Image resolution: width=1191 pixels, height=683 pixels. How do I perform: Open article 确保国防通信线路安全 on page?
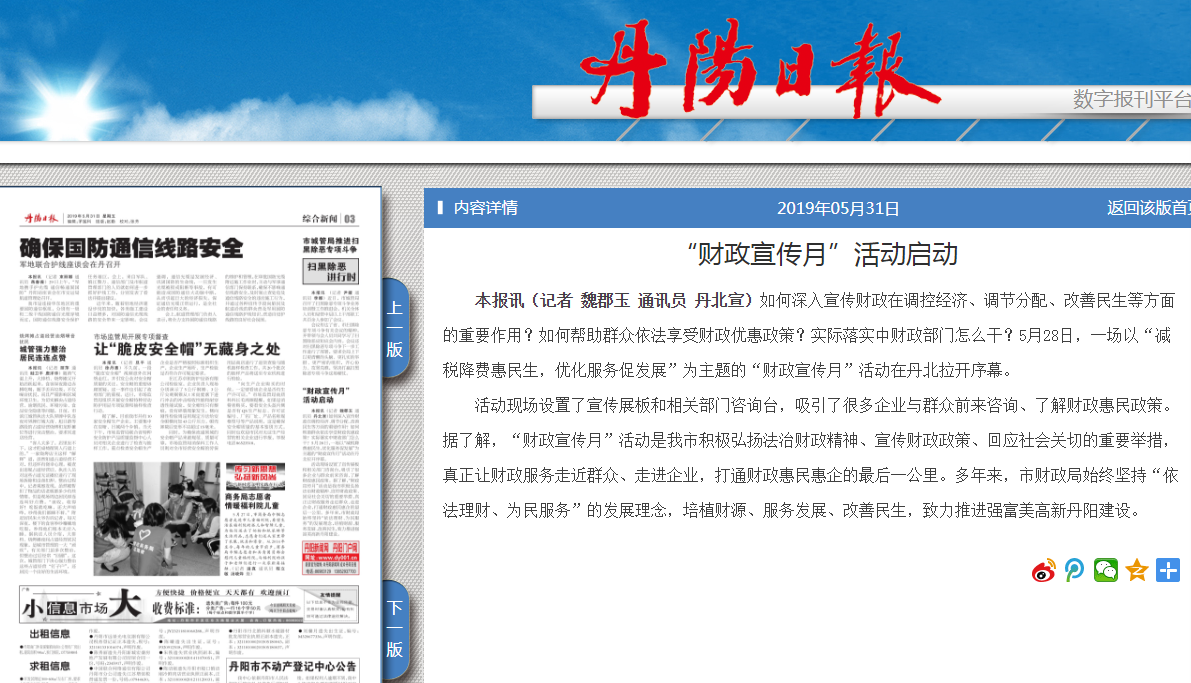132,248
